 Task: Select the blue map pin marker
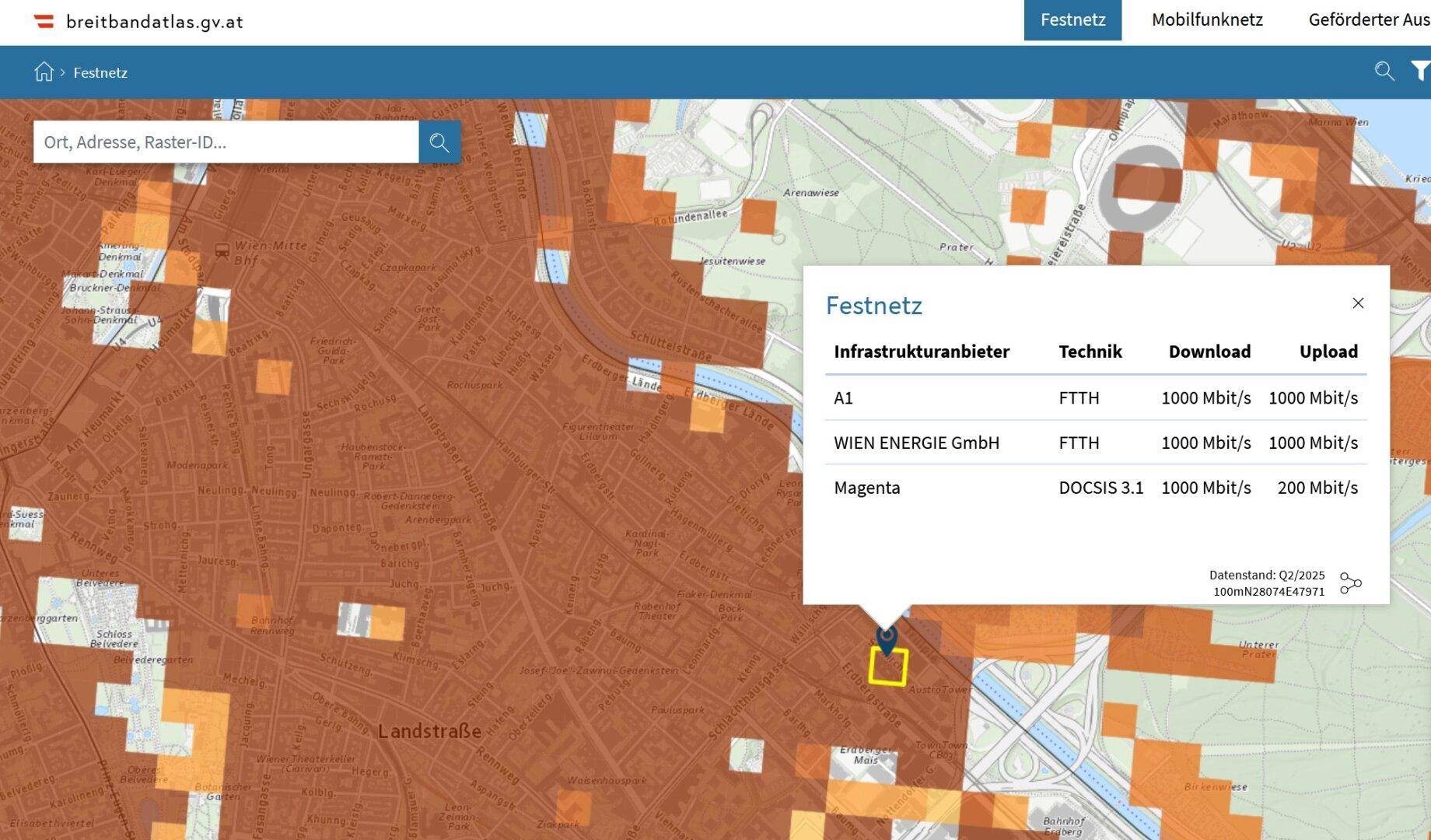point(887,639)
